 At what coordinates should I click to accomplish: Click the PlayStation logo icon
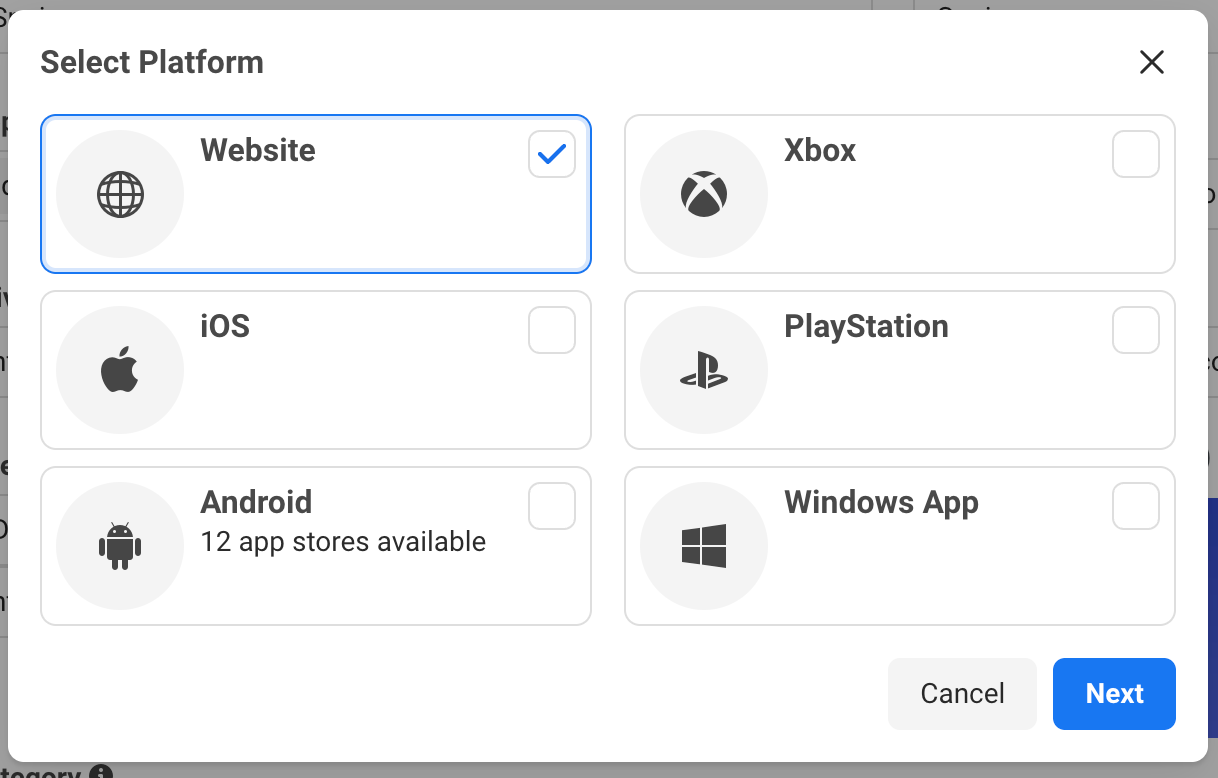pos(704,370)
